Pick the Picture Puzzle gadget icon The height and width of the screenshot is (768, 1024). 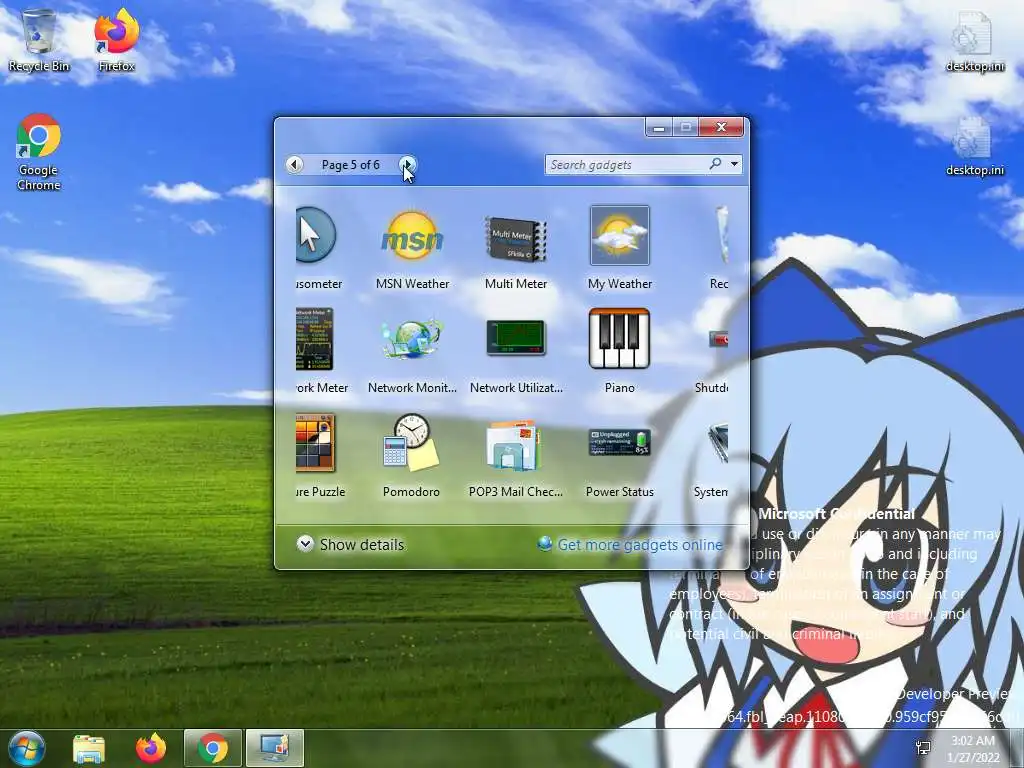click(x=315, y=443)
